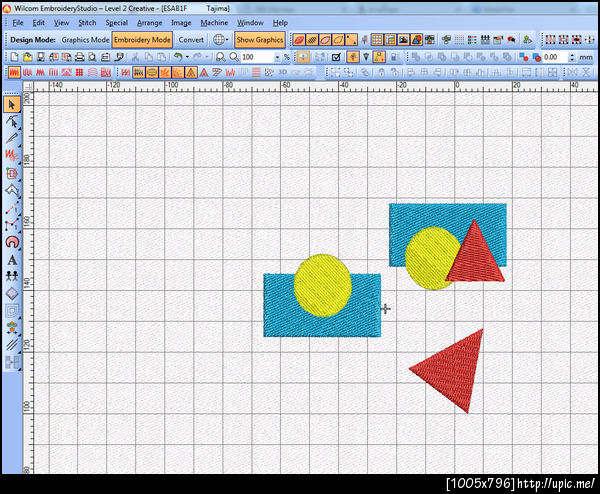Open the zoom percentage dropdown
The image size is (600, 494).
pyautogui.click(x=277, y=57)
